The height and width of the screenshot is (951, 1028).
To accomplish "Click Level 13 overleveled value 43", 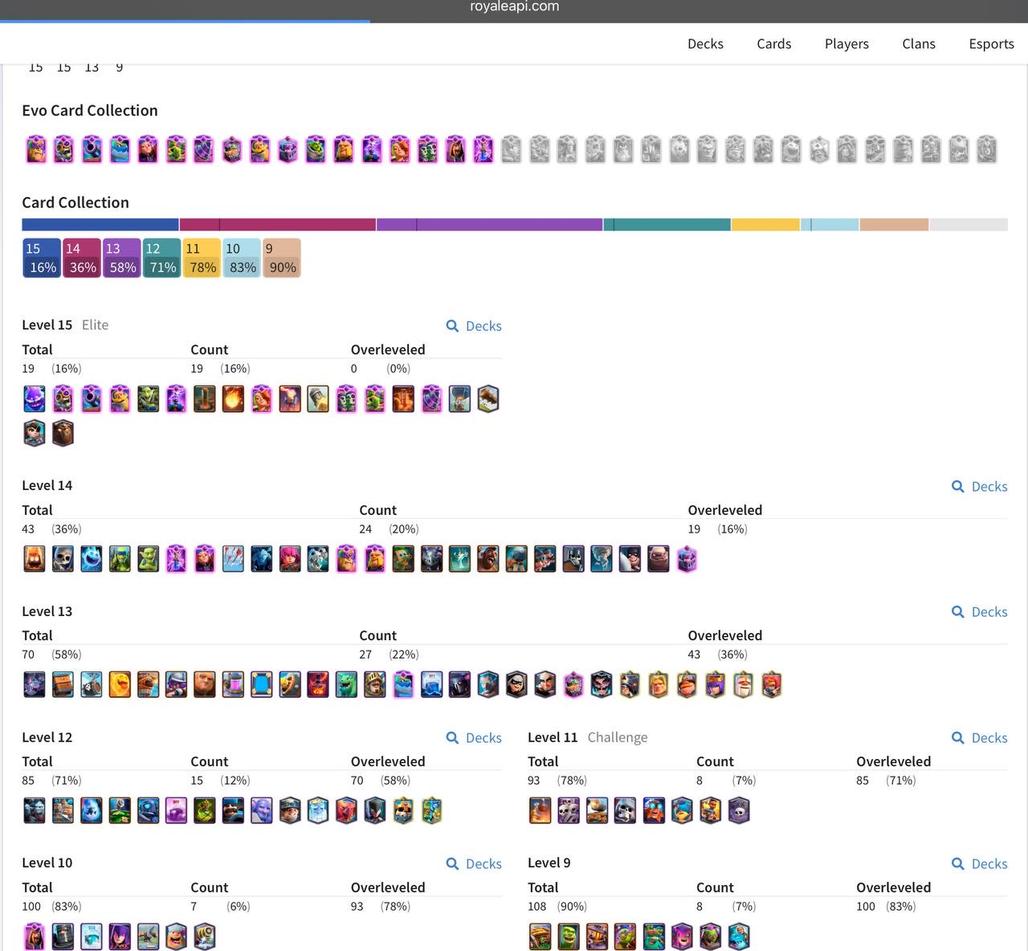I will point(694,654).
